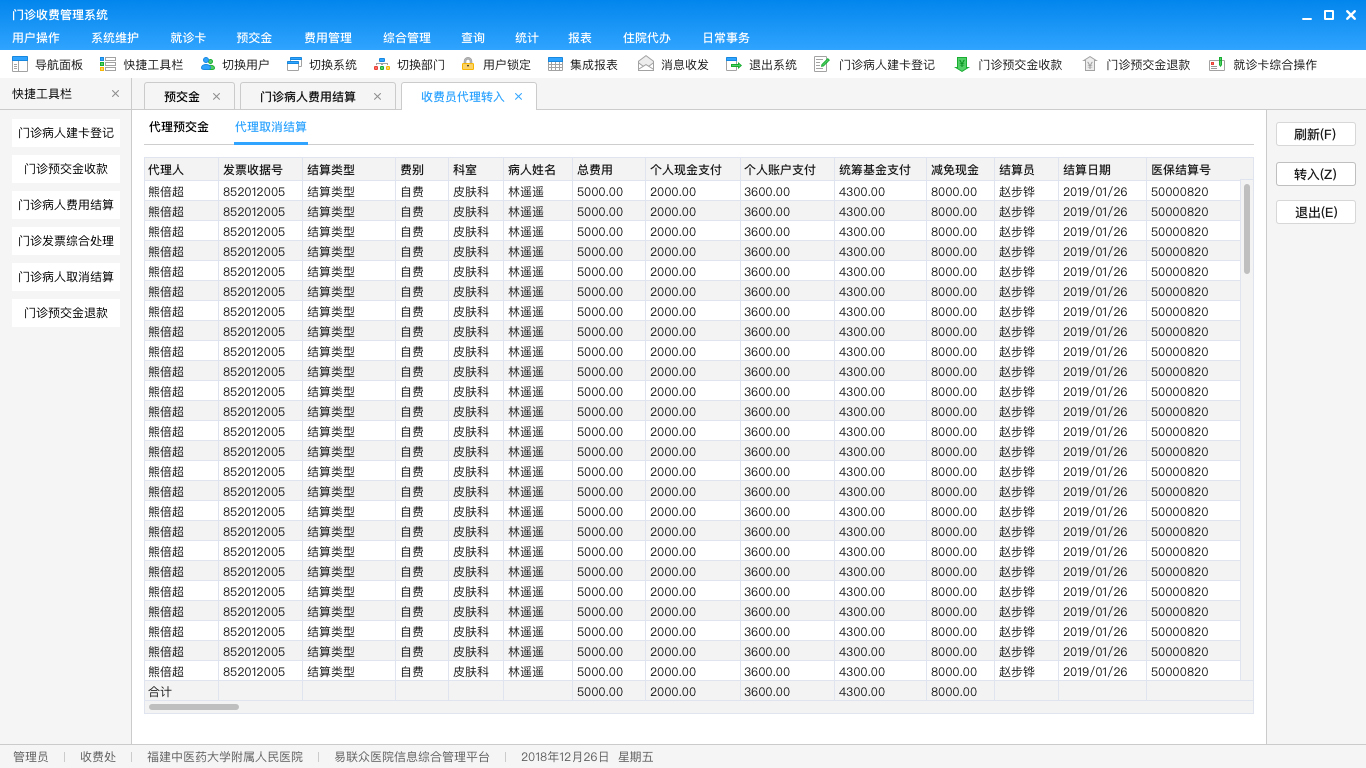Switch to the 门诊病人费用结算 tab

tap(307, 97)
